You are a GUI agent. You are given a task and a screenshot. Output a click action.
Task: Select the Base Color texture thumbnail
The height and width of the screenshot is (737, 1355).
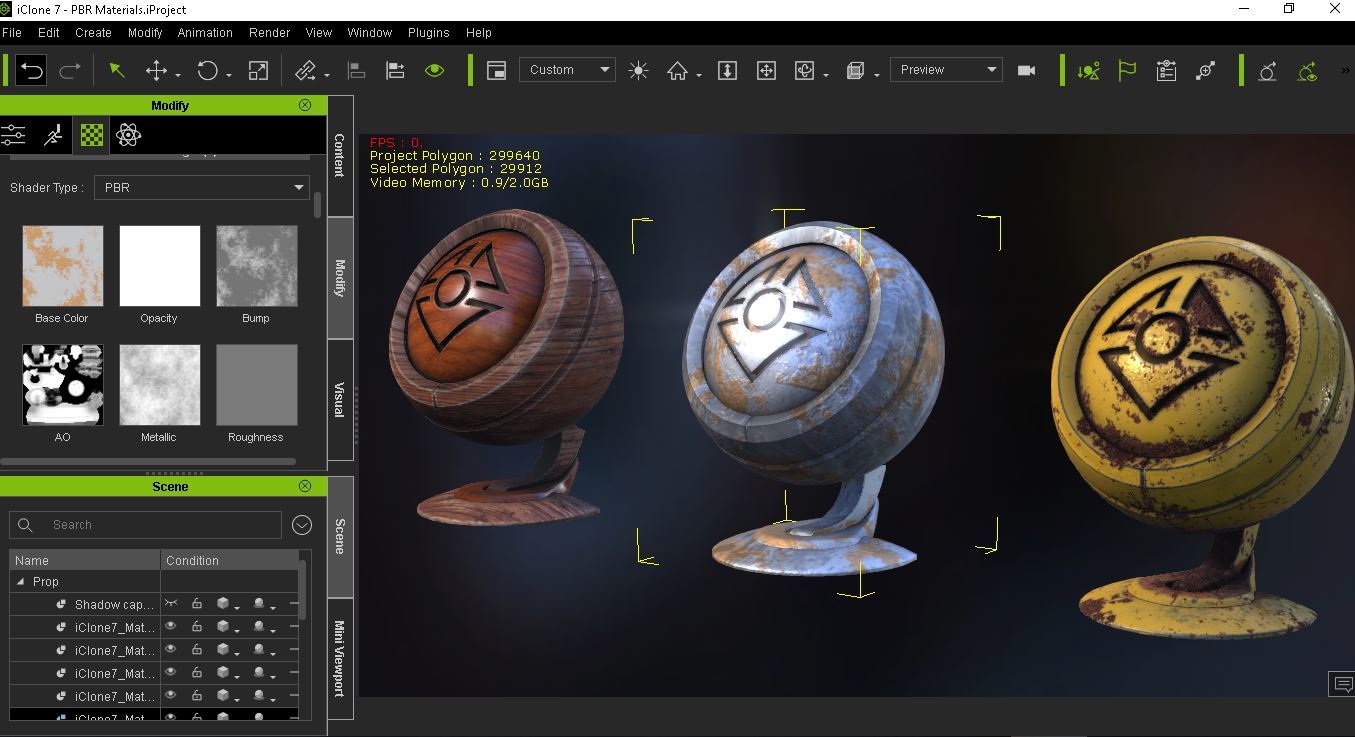(62, 266)
